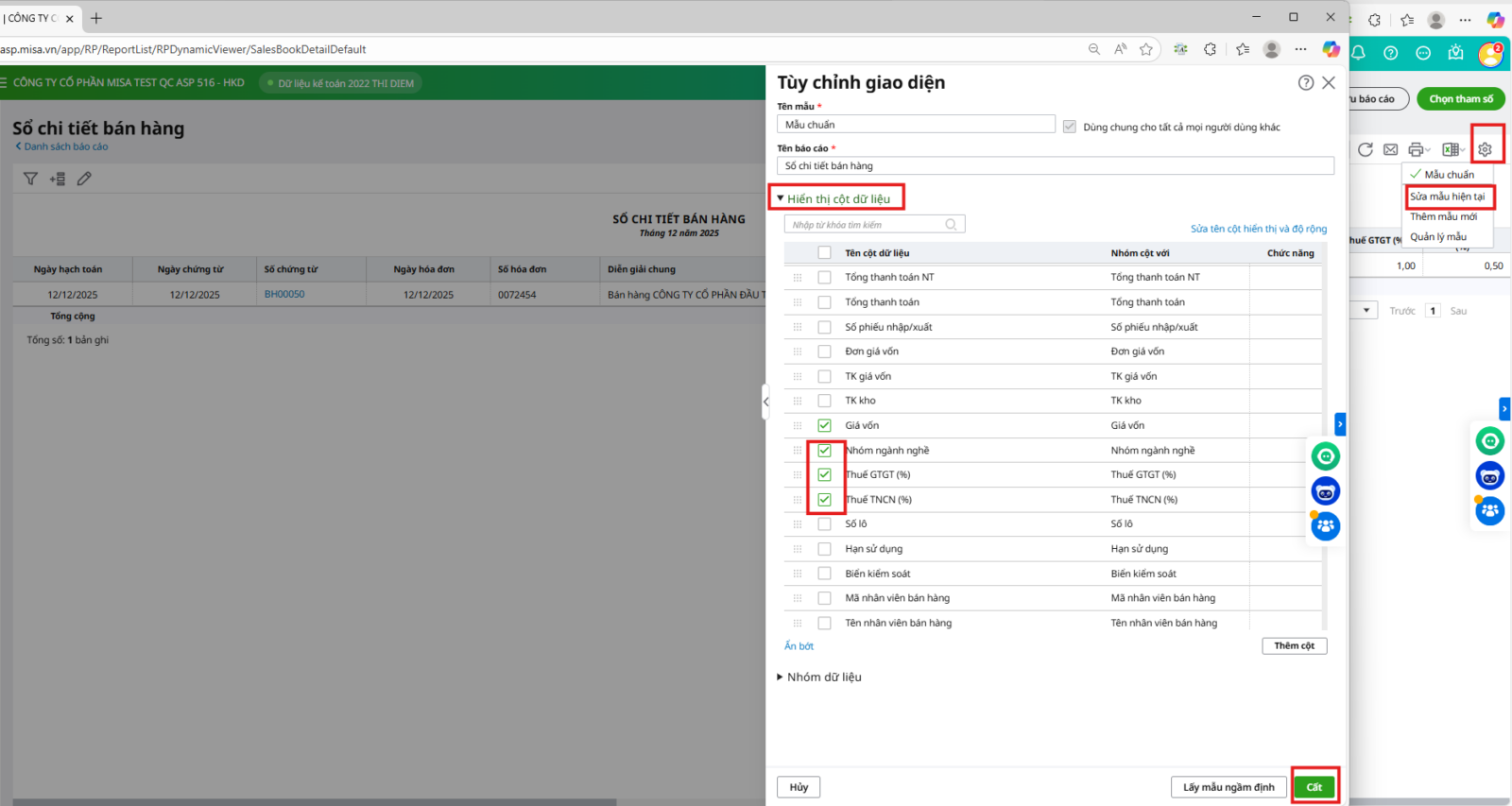Click the settings gear icon
This screenshot has width=1512, height=806.
1485,149
